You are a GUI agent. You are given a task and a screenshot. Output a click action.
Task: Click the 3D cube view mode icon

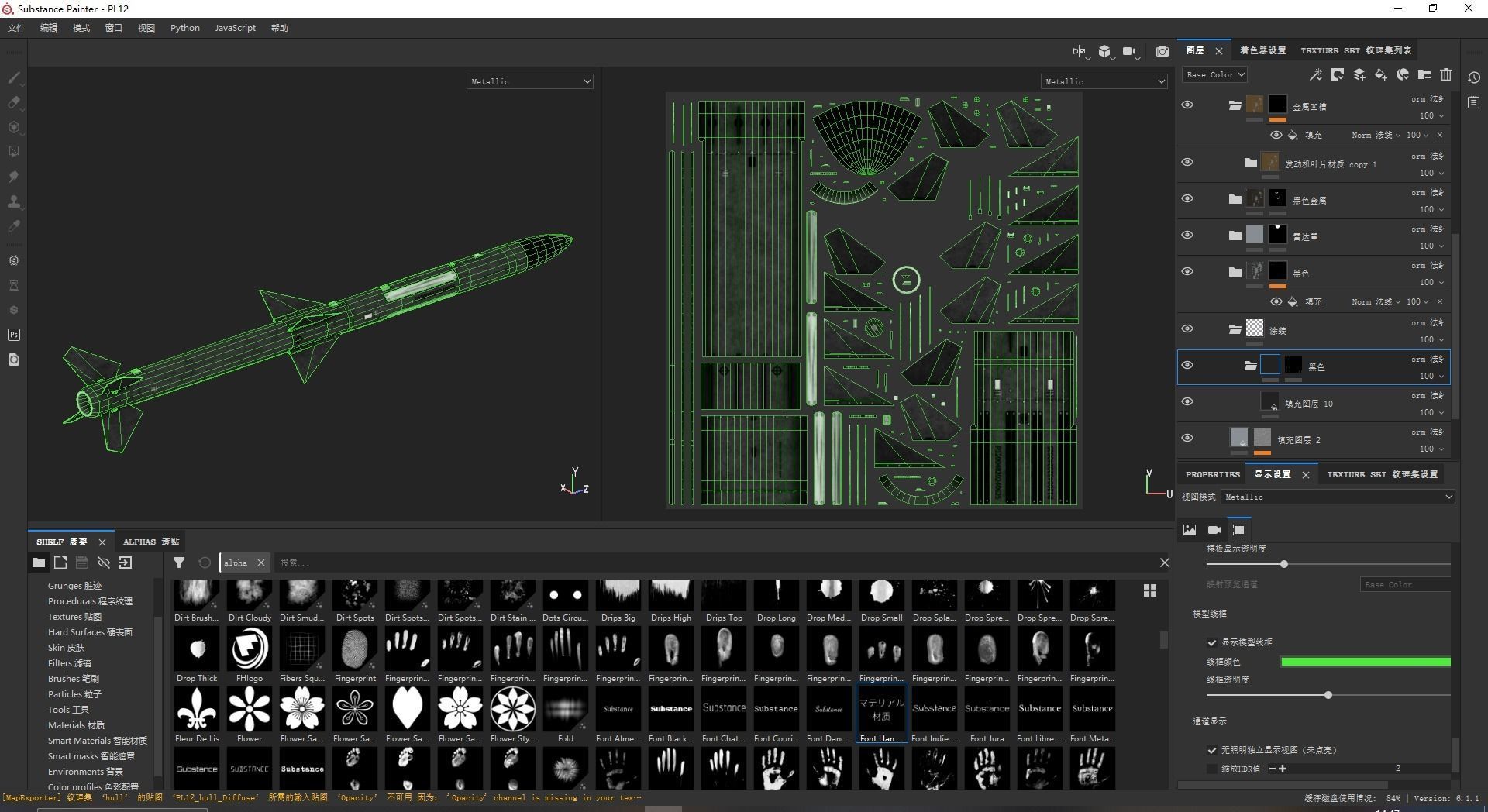[x=1104, y=51]
